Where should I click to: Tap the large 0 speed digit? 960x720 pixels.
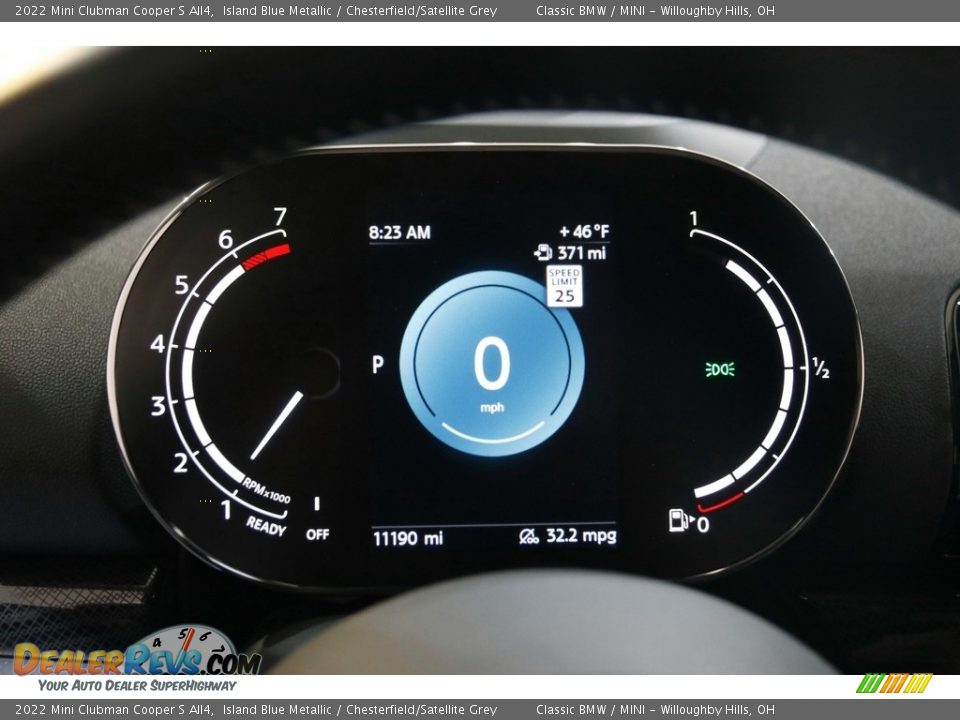[x=492, y=365]
